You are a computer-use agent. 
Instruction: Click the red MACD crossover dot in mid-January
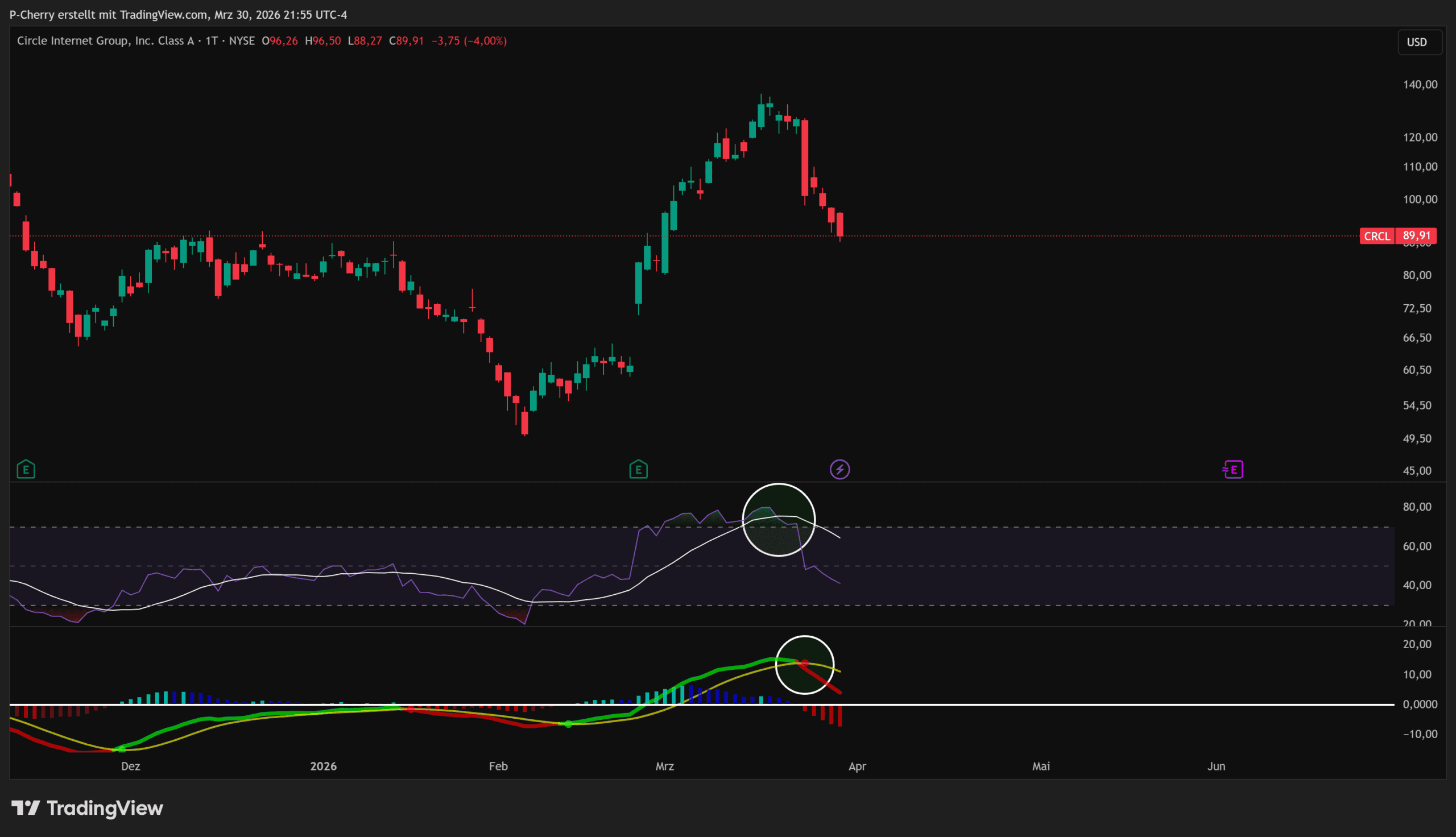click(x=411, y=710)
